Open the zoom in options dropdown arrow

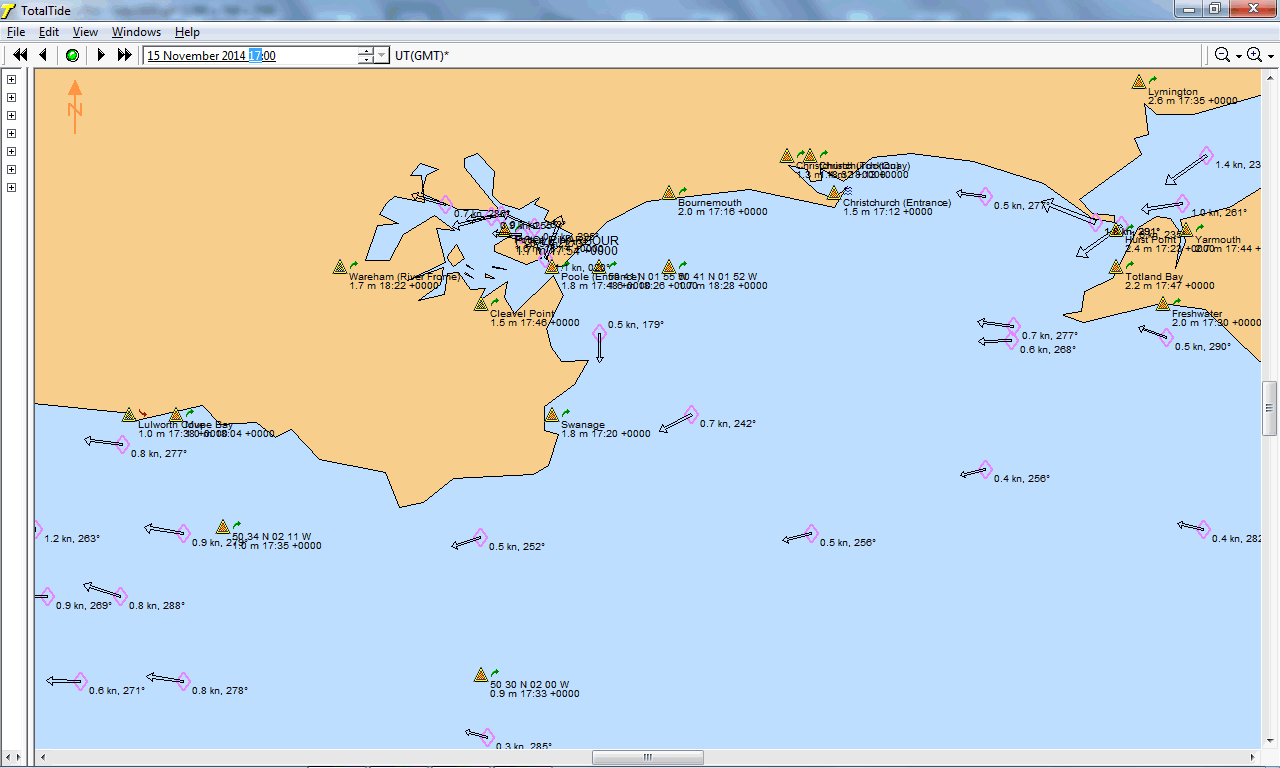[x=1271, y=56]
